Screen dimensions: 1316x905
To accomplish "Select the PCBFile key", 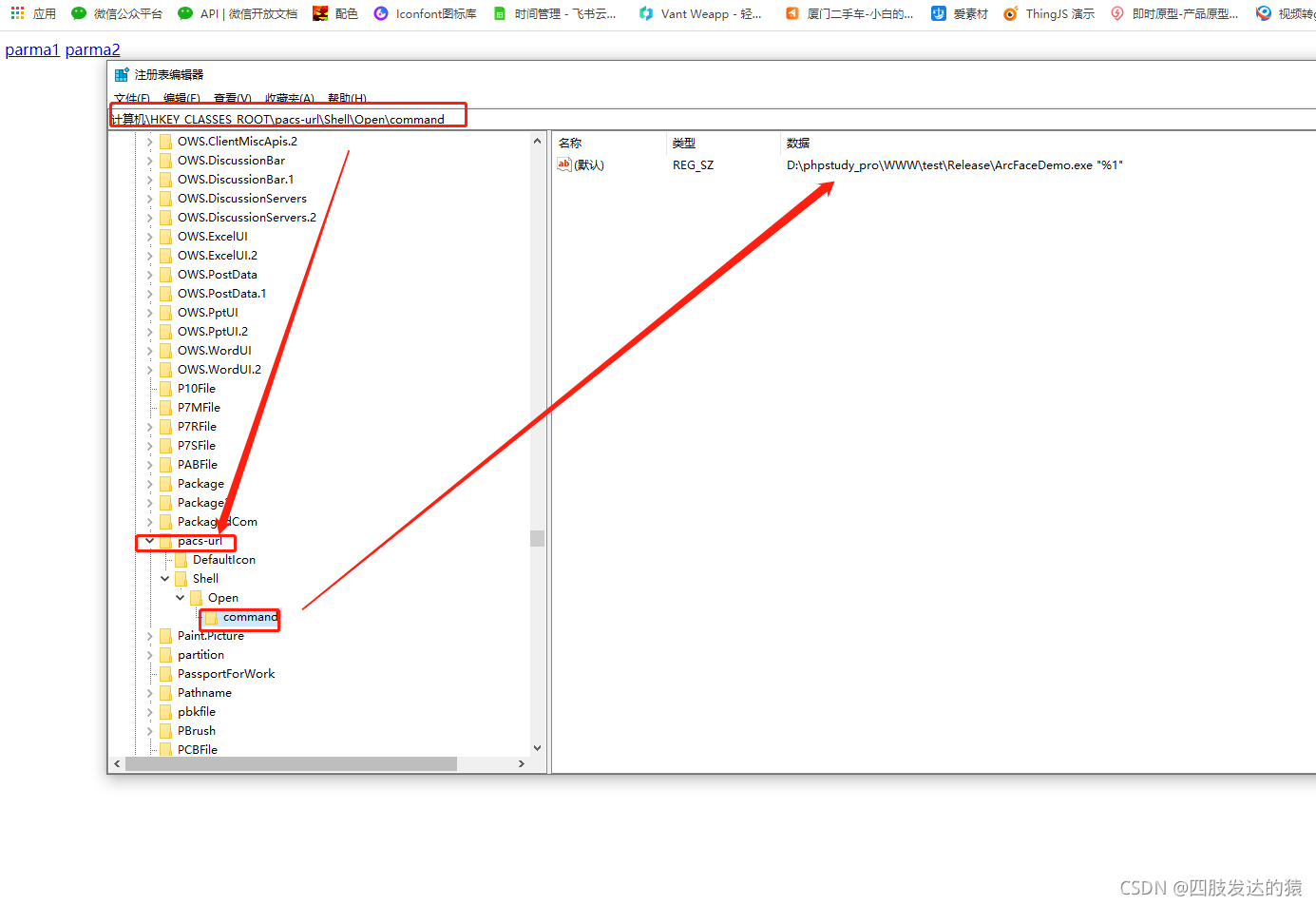I will [198, 750].
